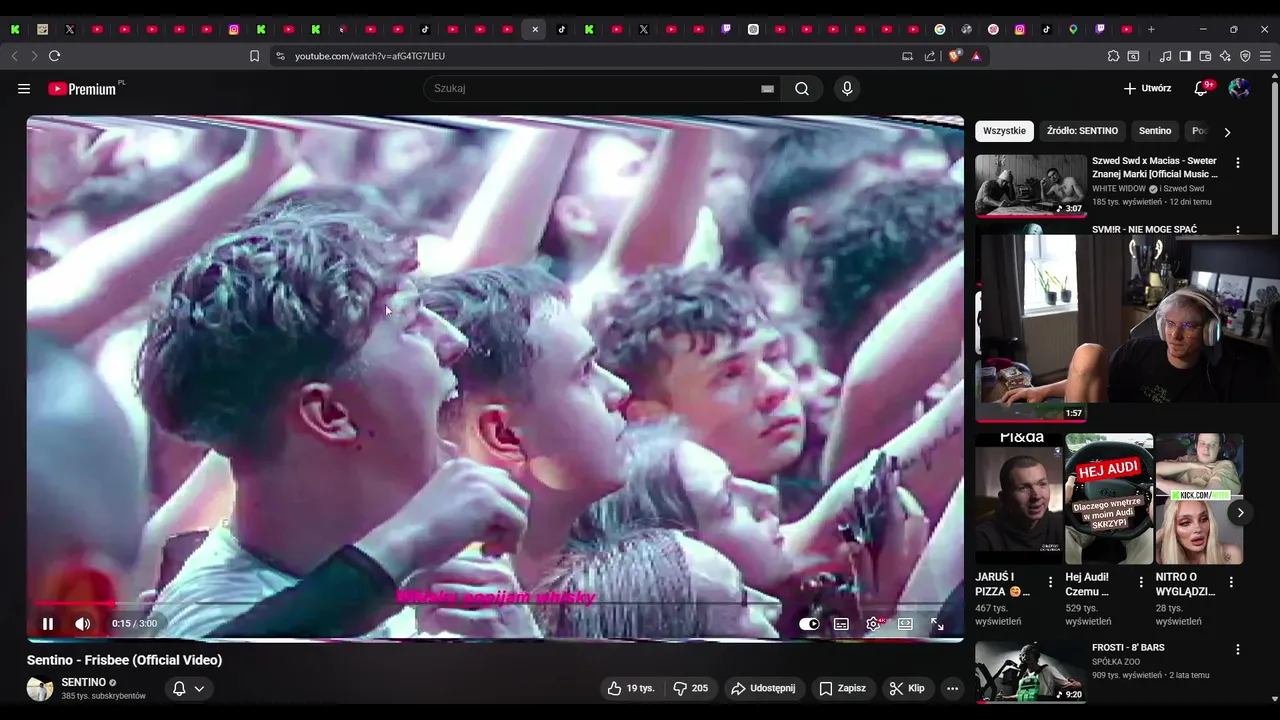Seek using the video progress bar
Viewport: 1280px width, 720px height.
(x=495, y=603)
